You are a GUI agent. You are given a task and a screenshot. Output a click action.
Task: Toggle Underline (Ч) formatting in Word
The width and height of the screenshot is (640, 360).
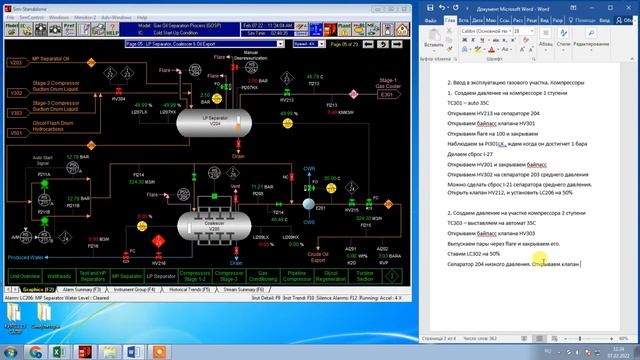pos(482,40)
